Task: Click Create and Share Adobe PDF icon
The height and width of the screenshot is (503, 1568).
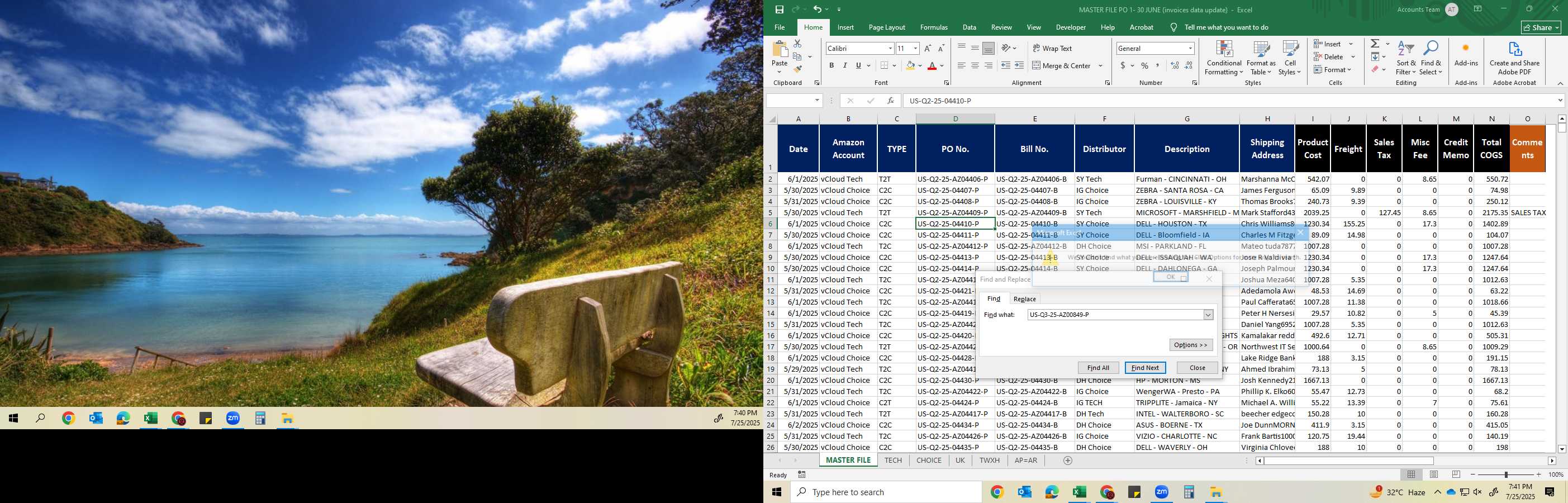Action: click(1514, 48)
